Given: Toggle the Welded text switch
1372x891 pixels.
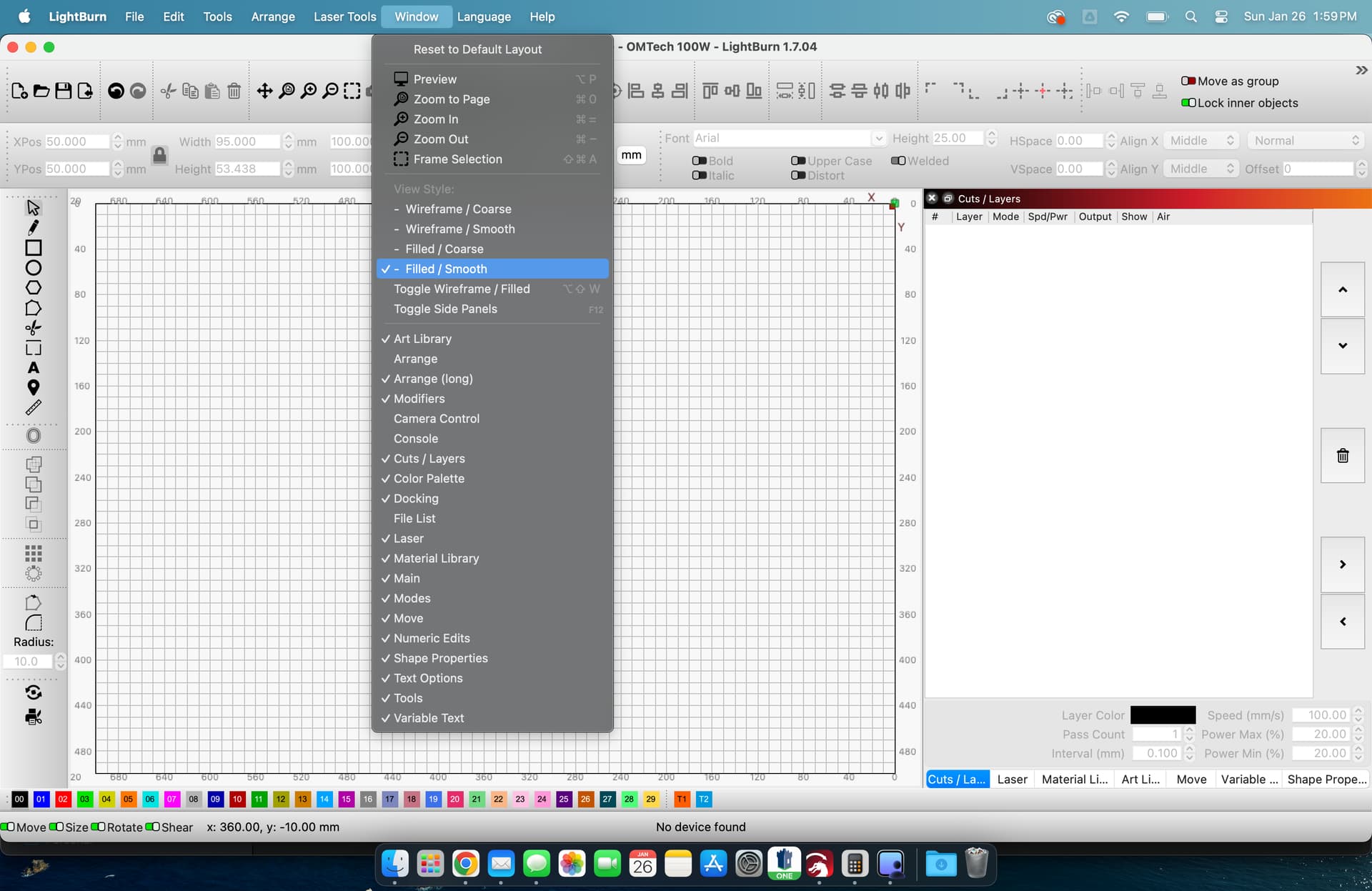Looking at the screenshot, I should (x=898, y=161).
